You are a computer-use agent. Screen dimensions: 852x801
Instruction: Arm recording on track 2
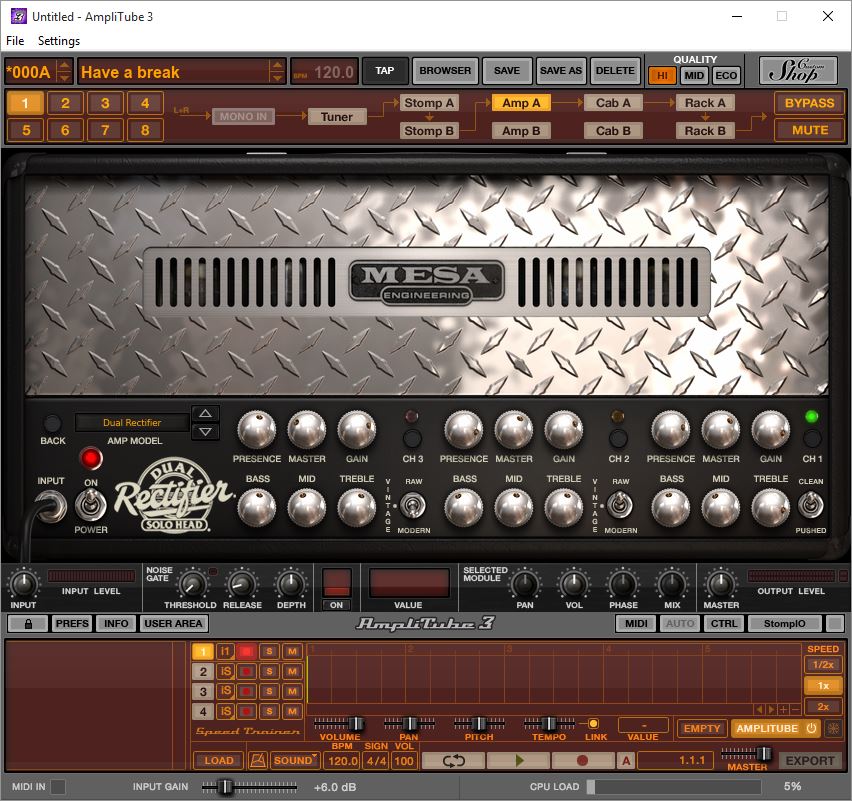coord(246,672)
